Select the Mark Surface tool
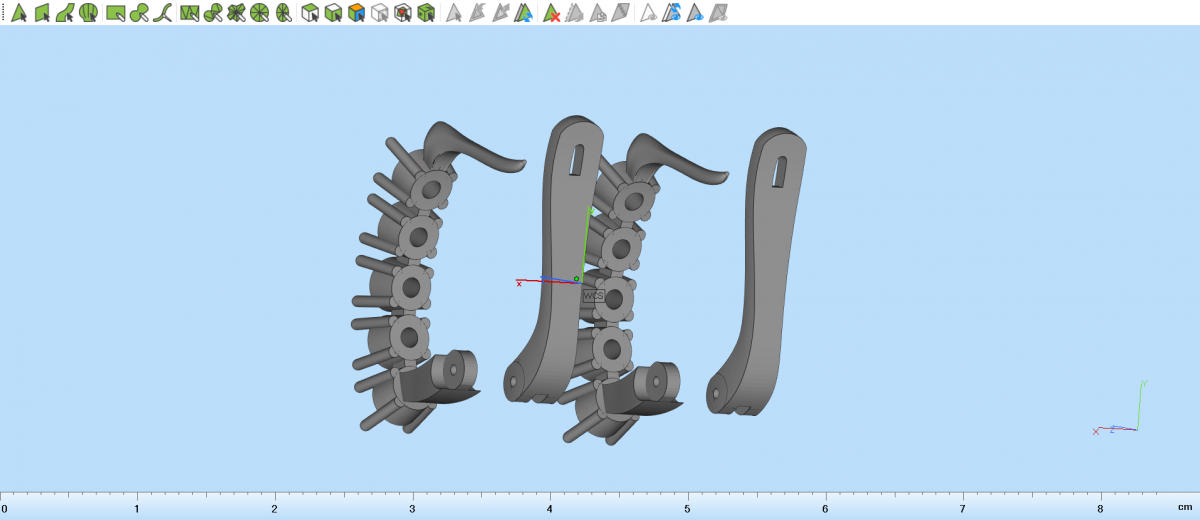The width and height of the screenshot is (1200, 520). 65,13
